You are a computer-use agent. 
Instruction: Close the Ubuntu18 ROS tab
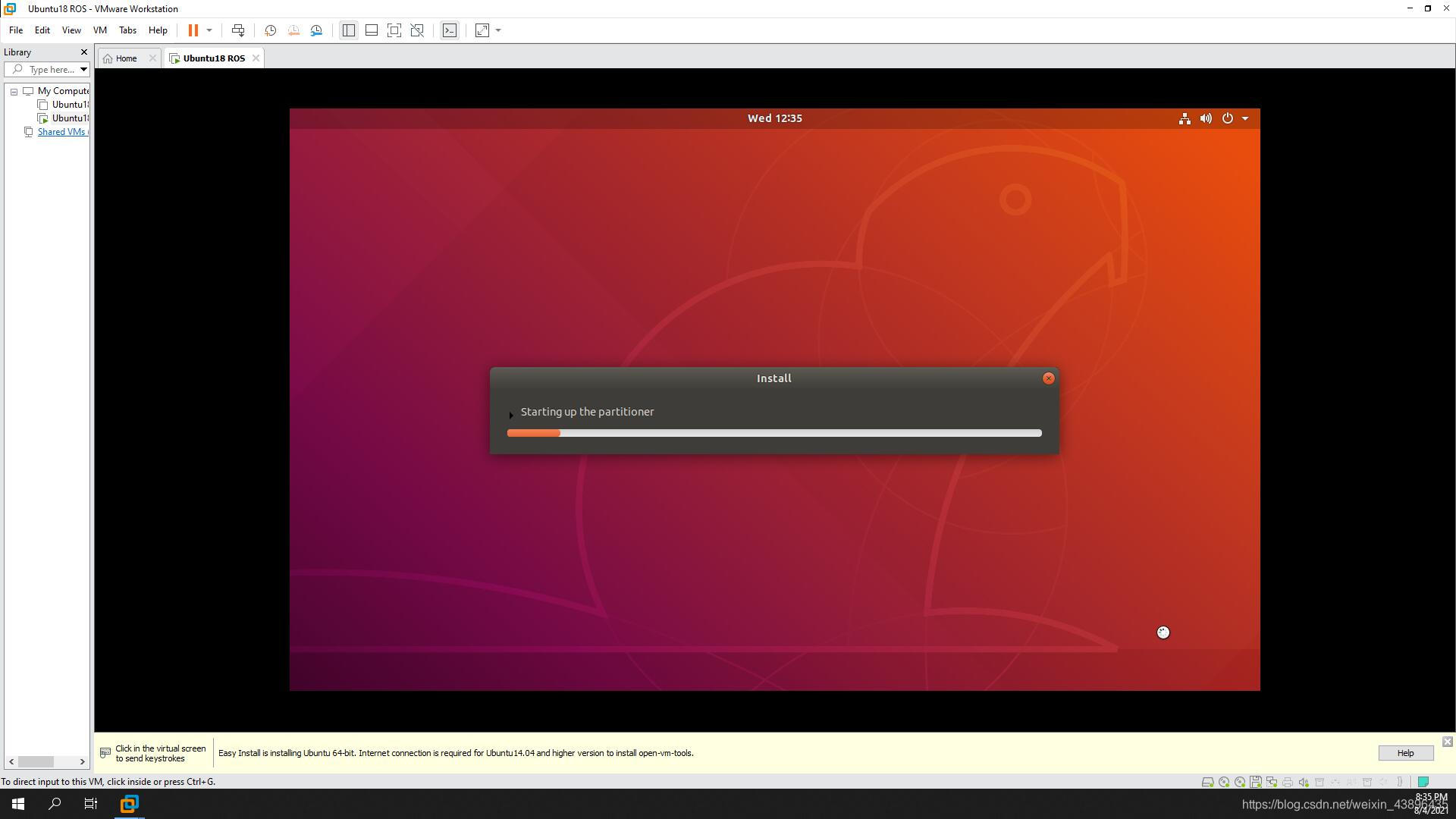pyautogui.click(x=256, y=58)
